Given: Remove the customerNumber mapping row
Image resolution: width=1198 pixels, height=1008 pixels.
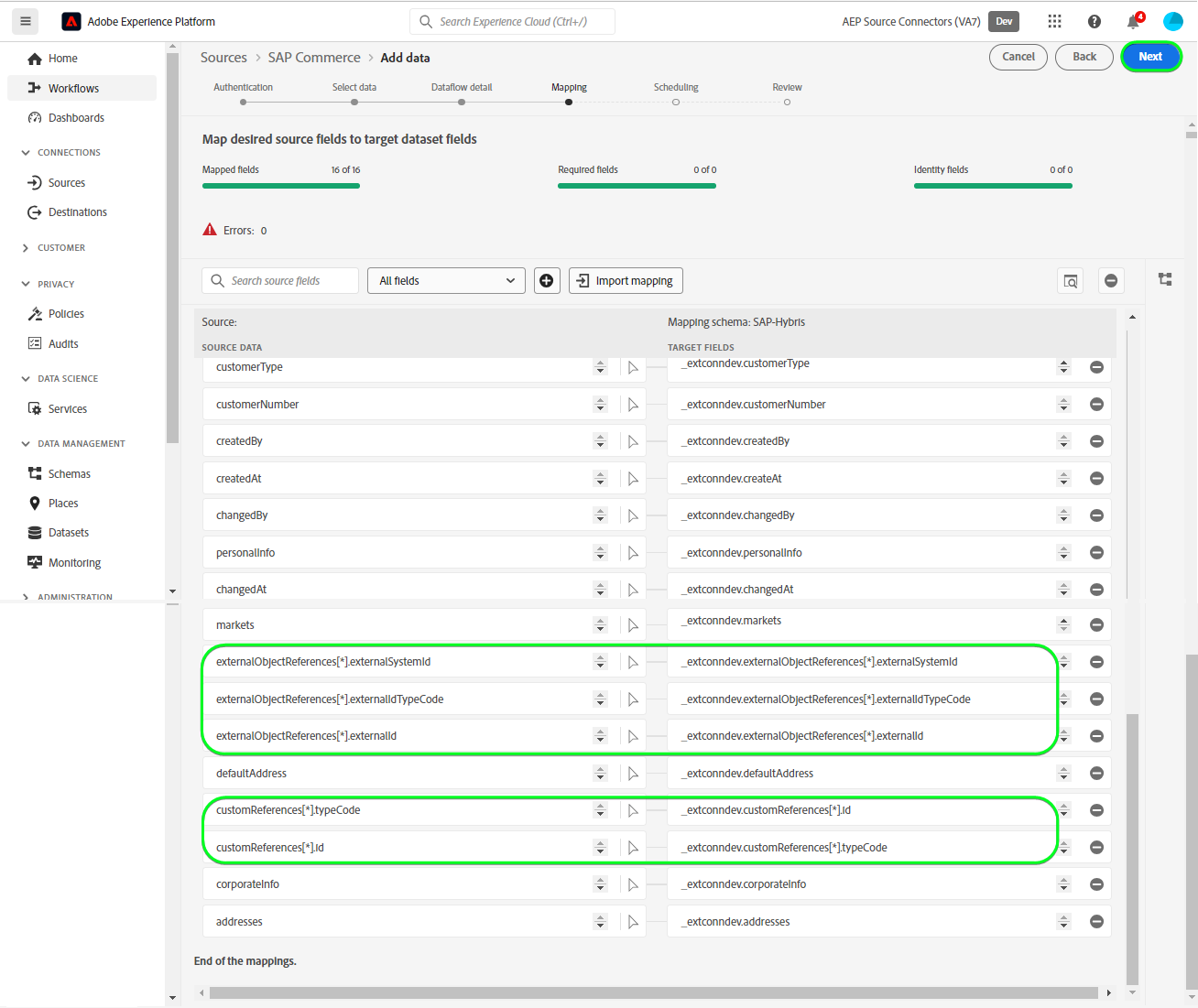Looking at the screenshot, I should (1096, 405).
